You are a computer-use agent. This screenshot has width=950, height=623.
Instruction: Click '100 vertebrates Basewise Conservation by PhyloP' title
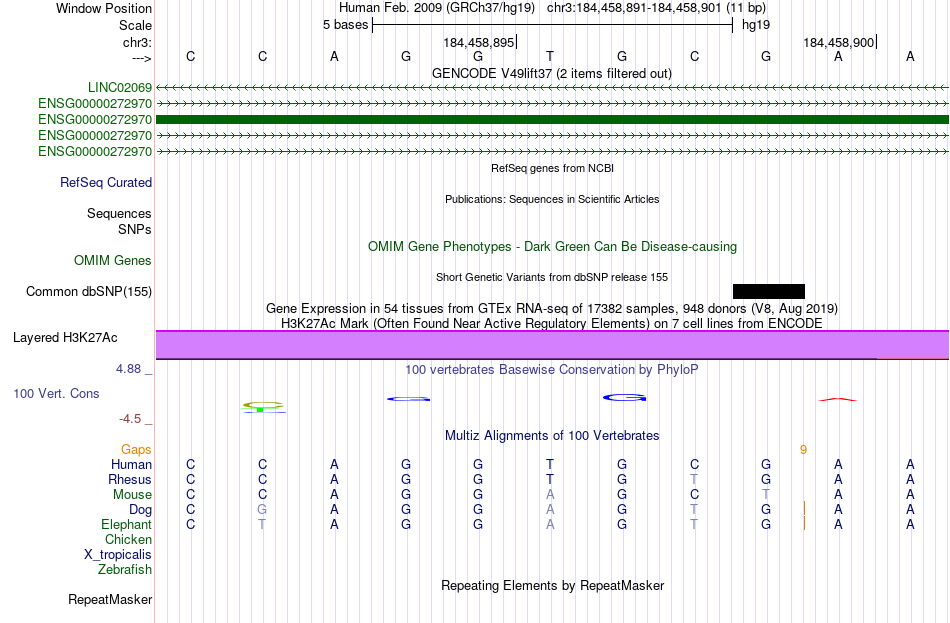552,370
